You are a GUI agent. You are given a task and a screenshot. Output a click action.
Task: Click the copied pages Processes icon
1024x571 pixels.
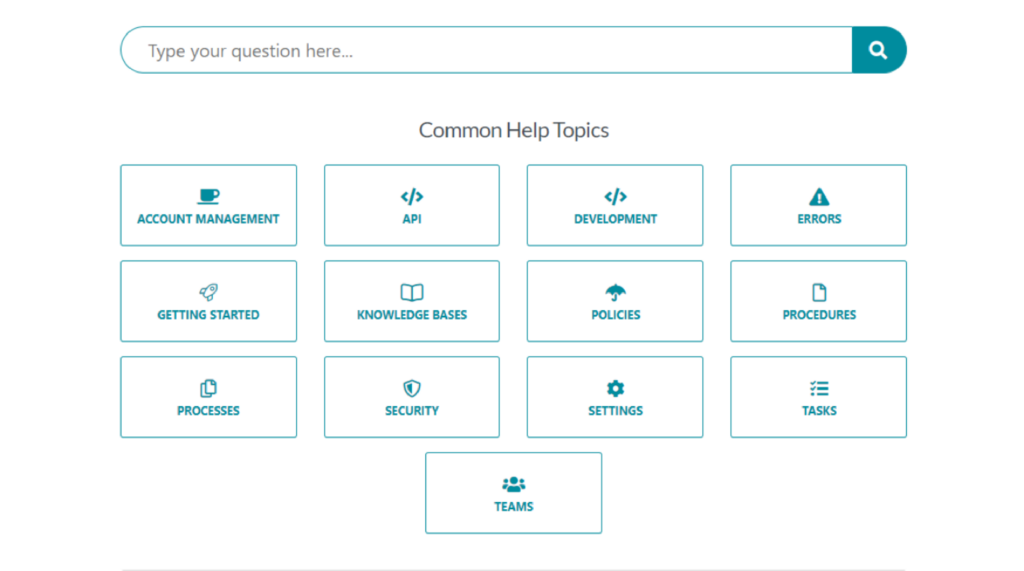(x=208, y=388)
